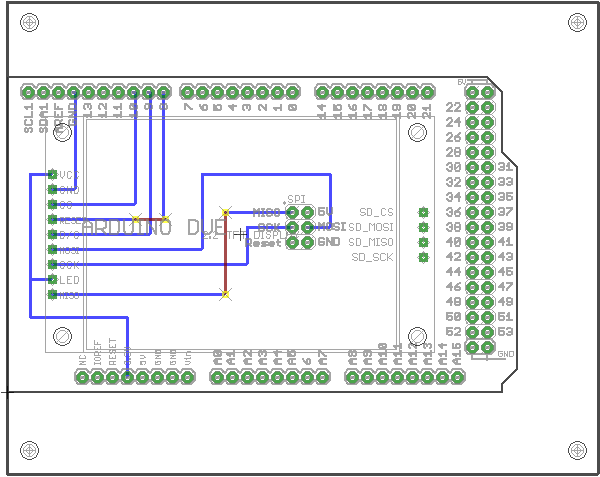600x477 pixels.
Task: Click the VCC pad of the display header
Action: point(52,175)
